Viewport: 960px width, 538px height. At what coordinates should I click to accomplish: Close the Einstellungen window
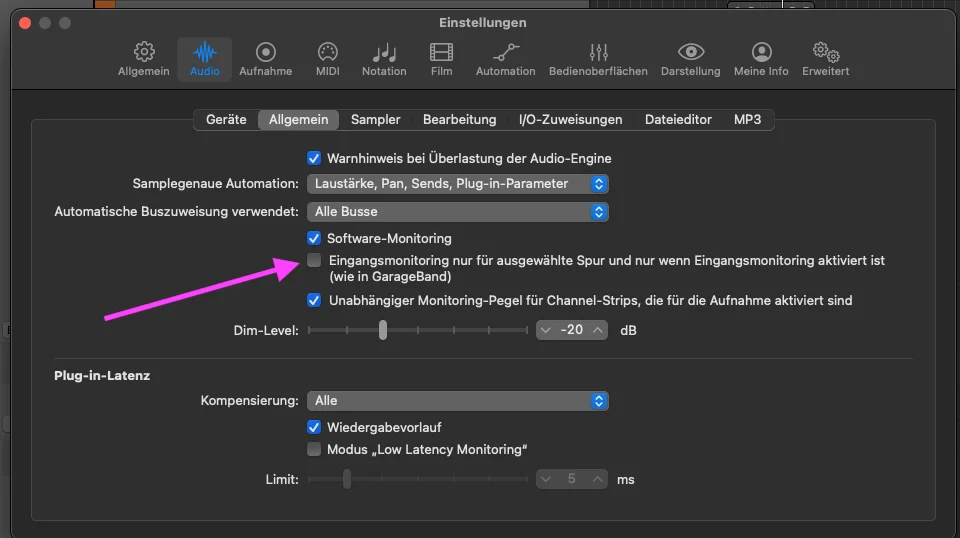tap(25, 23)
